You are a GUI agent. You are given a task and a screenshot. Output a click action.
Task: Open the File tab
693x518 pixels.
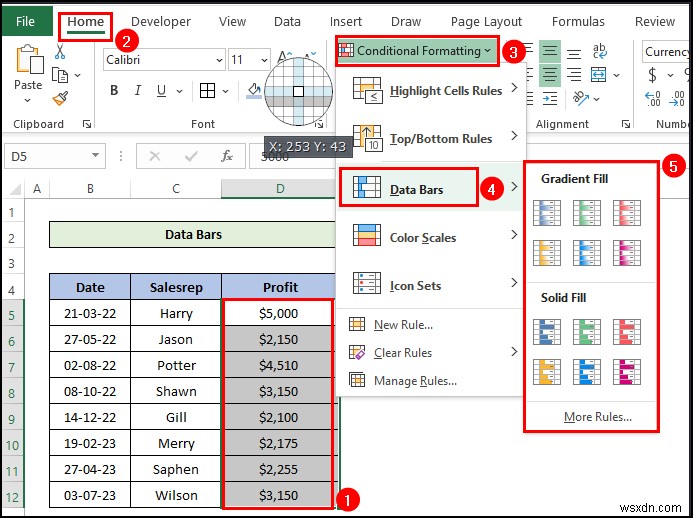pyautogui.click(x=26, y=21)
